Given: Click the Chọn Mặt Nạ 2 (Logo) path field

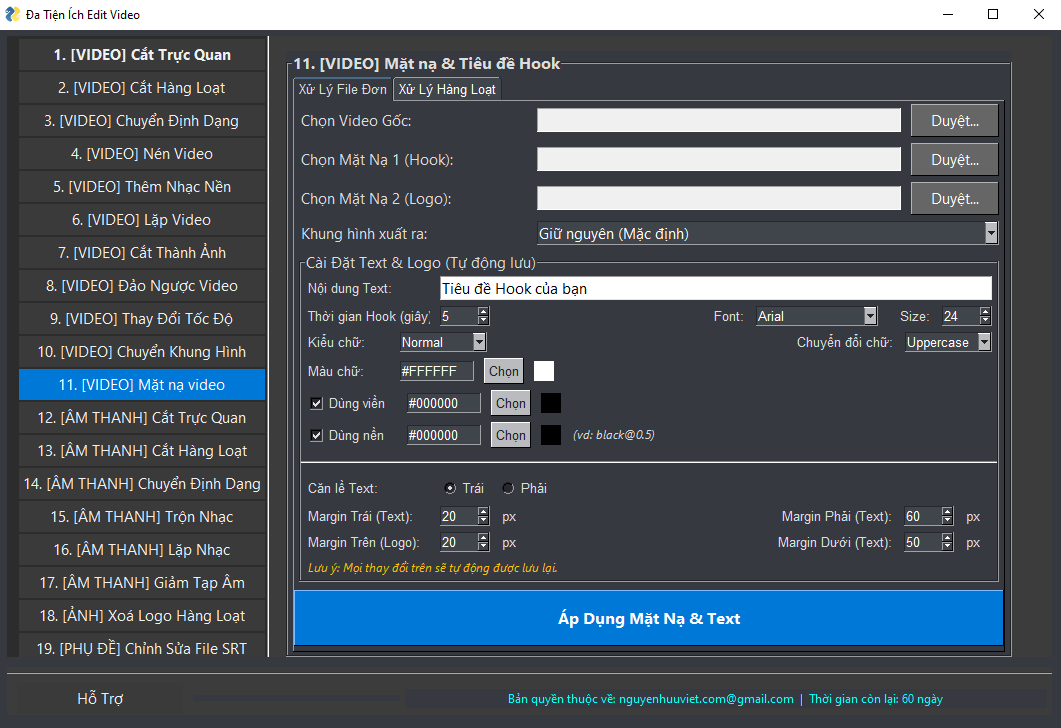Looking at the screenshot, I should click(719, 199).
